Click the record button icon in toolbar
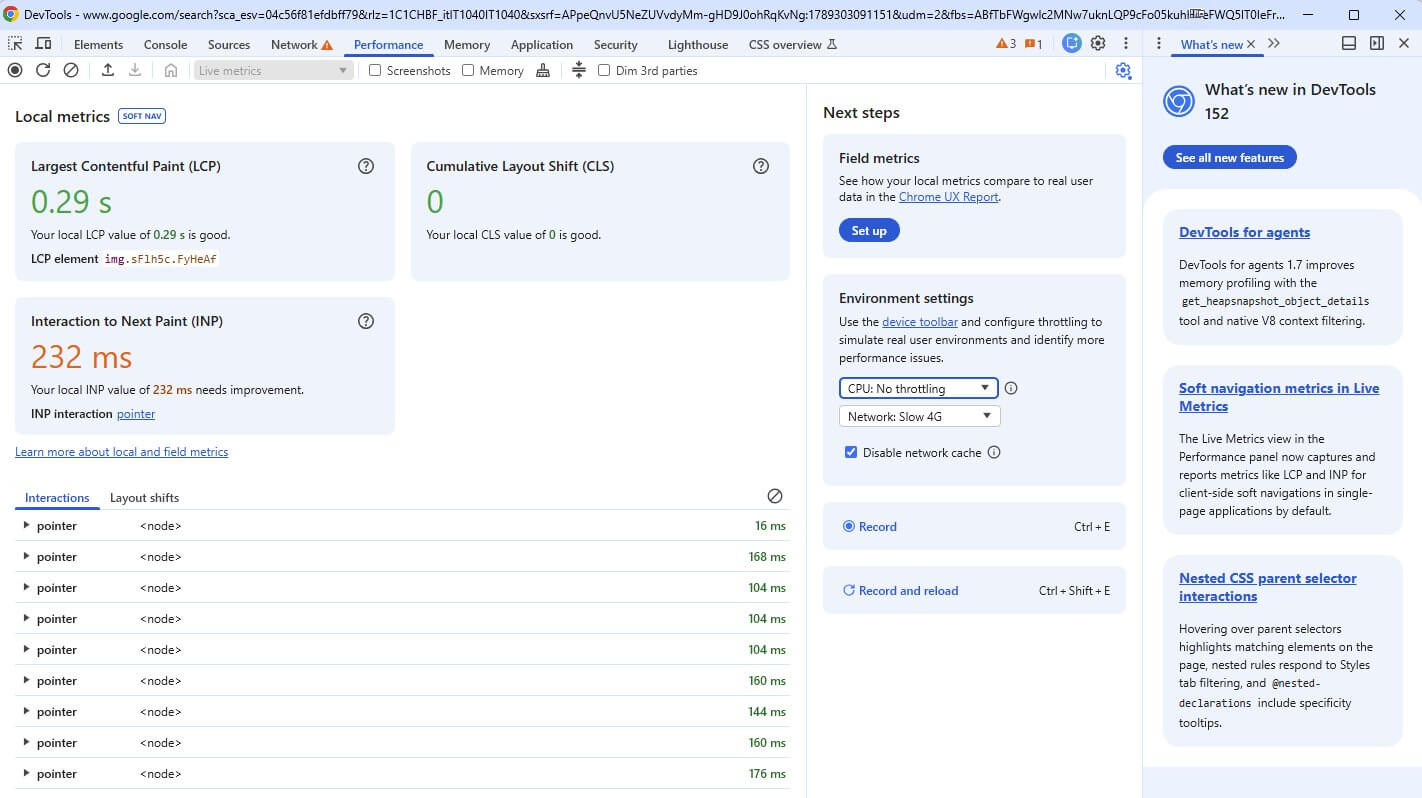 pos(15,70)
